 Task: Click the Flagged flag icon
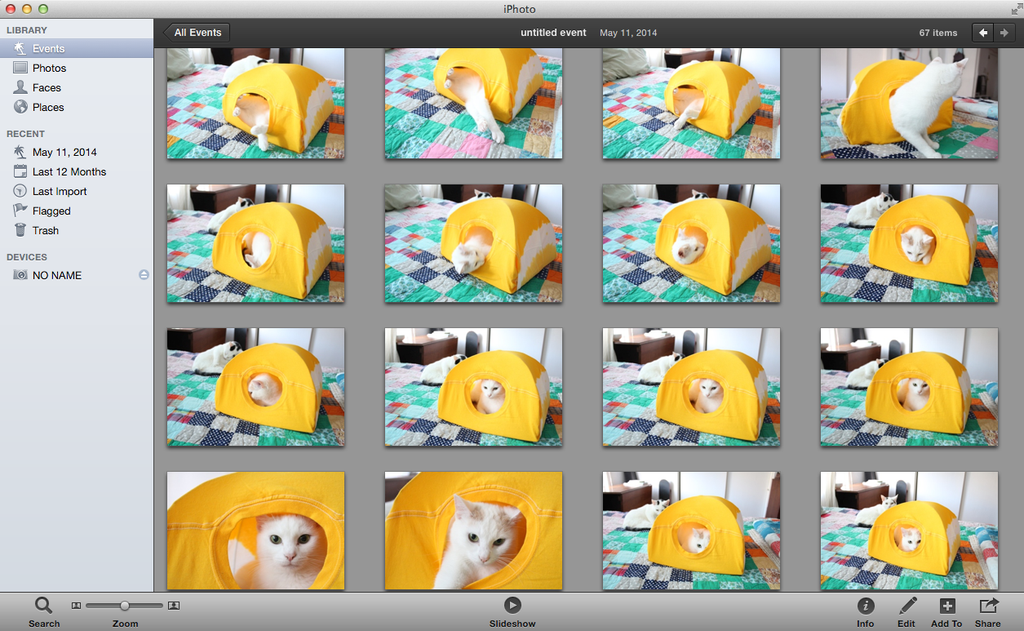tap(20, 210)
